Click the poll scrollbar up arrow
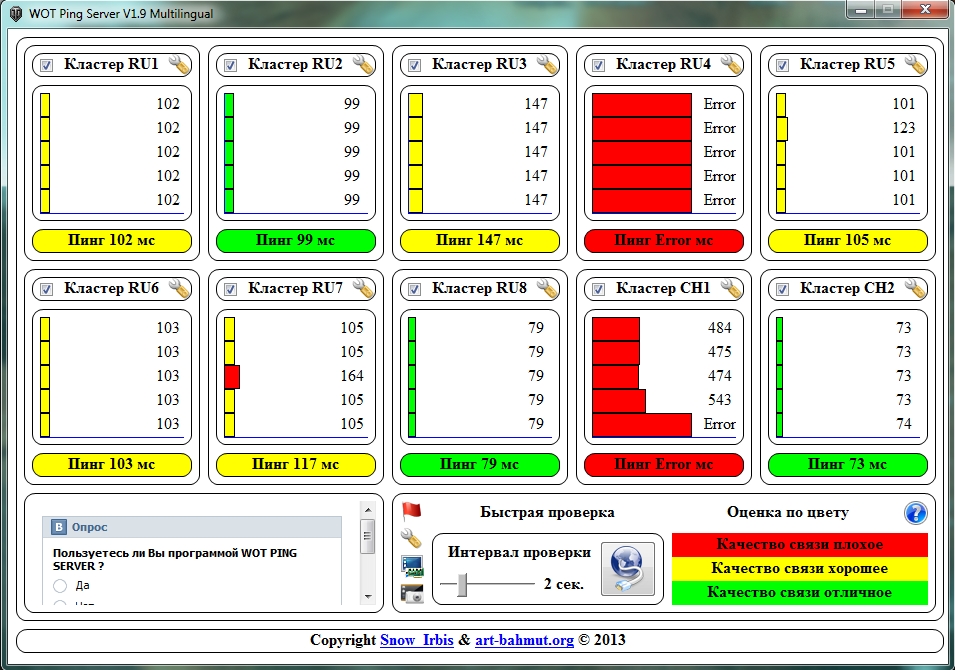Screen dimensions: 955x670 point(367,509)
